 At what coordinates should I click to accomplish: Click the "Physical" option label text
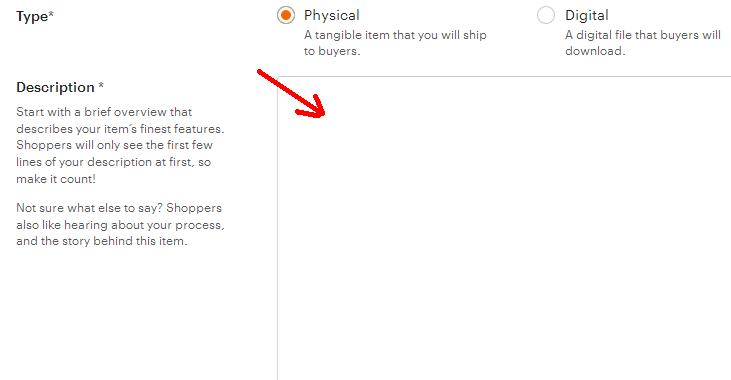point(331,15)
